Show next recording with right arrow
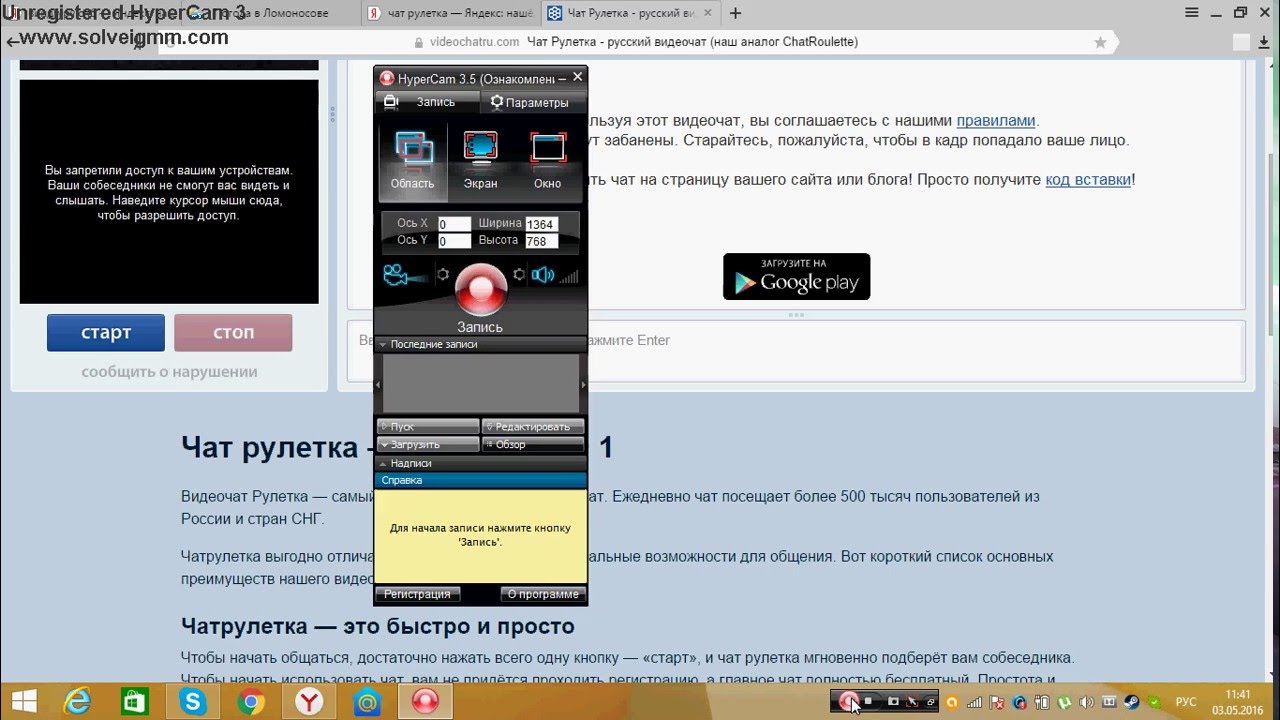 point(583,384)
